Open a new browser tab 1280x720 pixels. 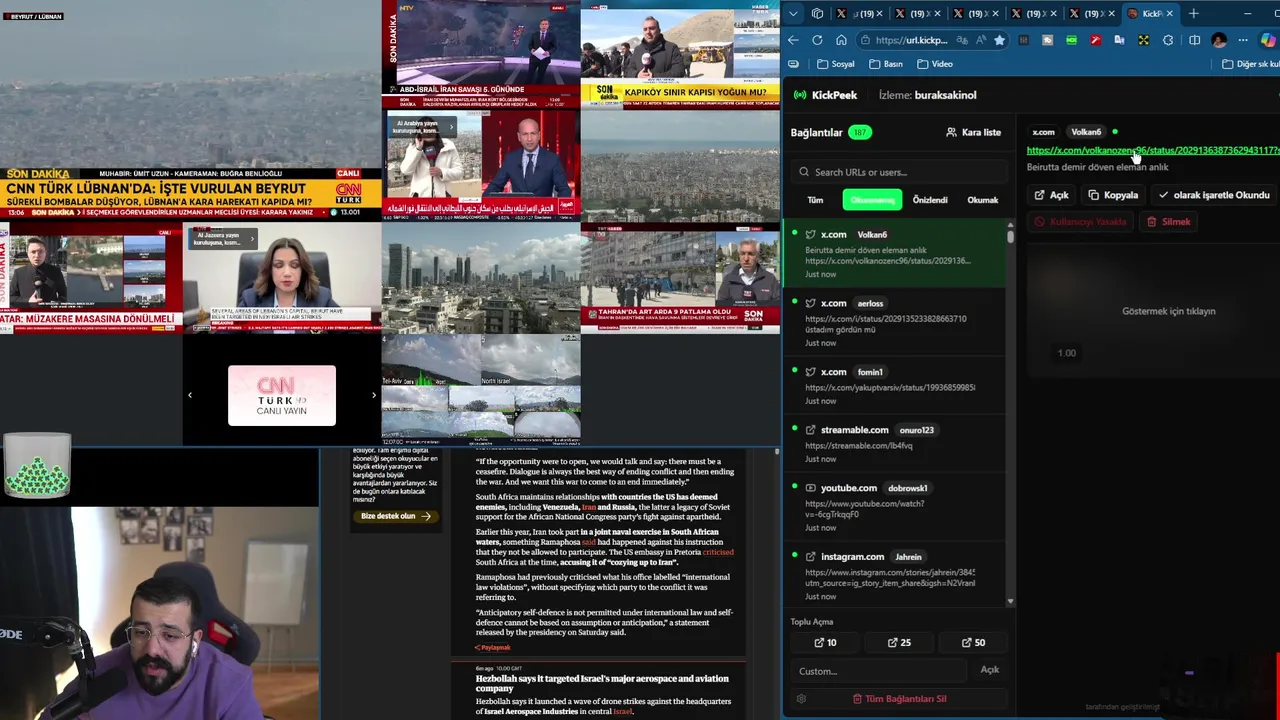pyautogui.click(x=1193, y=13)
